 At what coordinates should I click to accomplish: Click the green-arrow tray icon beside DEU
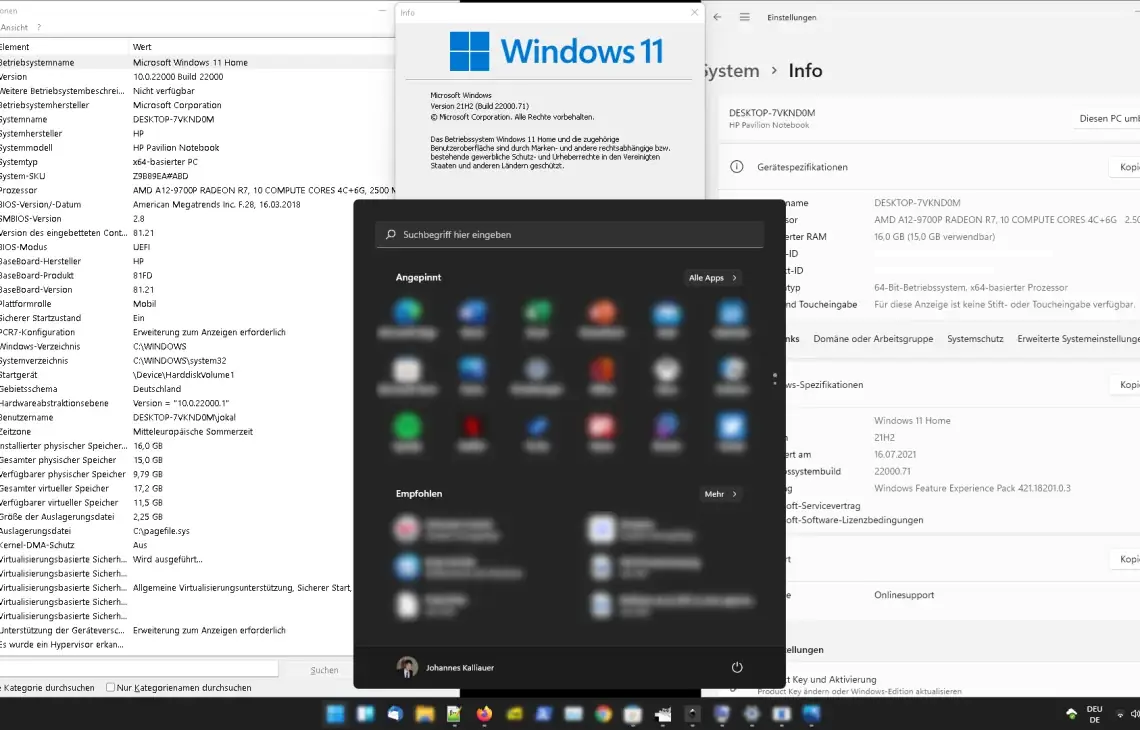tap(1071, 713)
